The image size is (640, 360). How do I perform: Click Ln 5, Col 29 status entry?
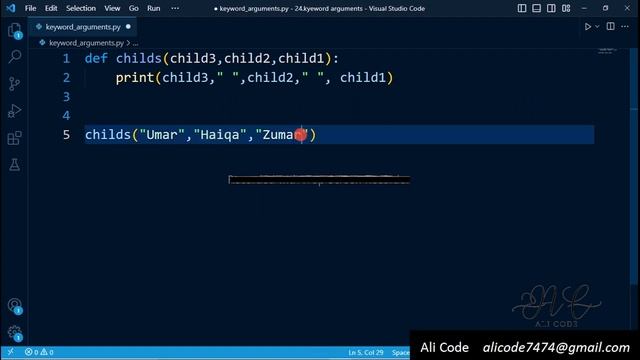(366, 352)
